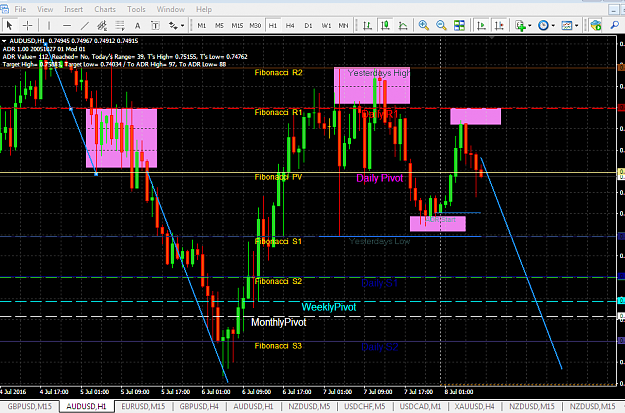Open search with the magnifier icon
Screen dimensions: 625x413
pos(615,26)
